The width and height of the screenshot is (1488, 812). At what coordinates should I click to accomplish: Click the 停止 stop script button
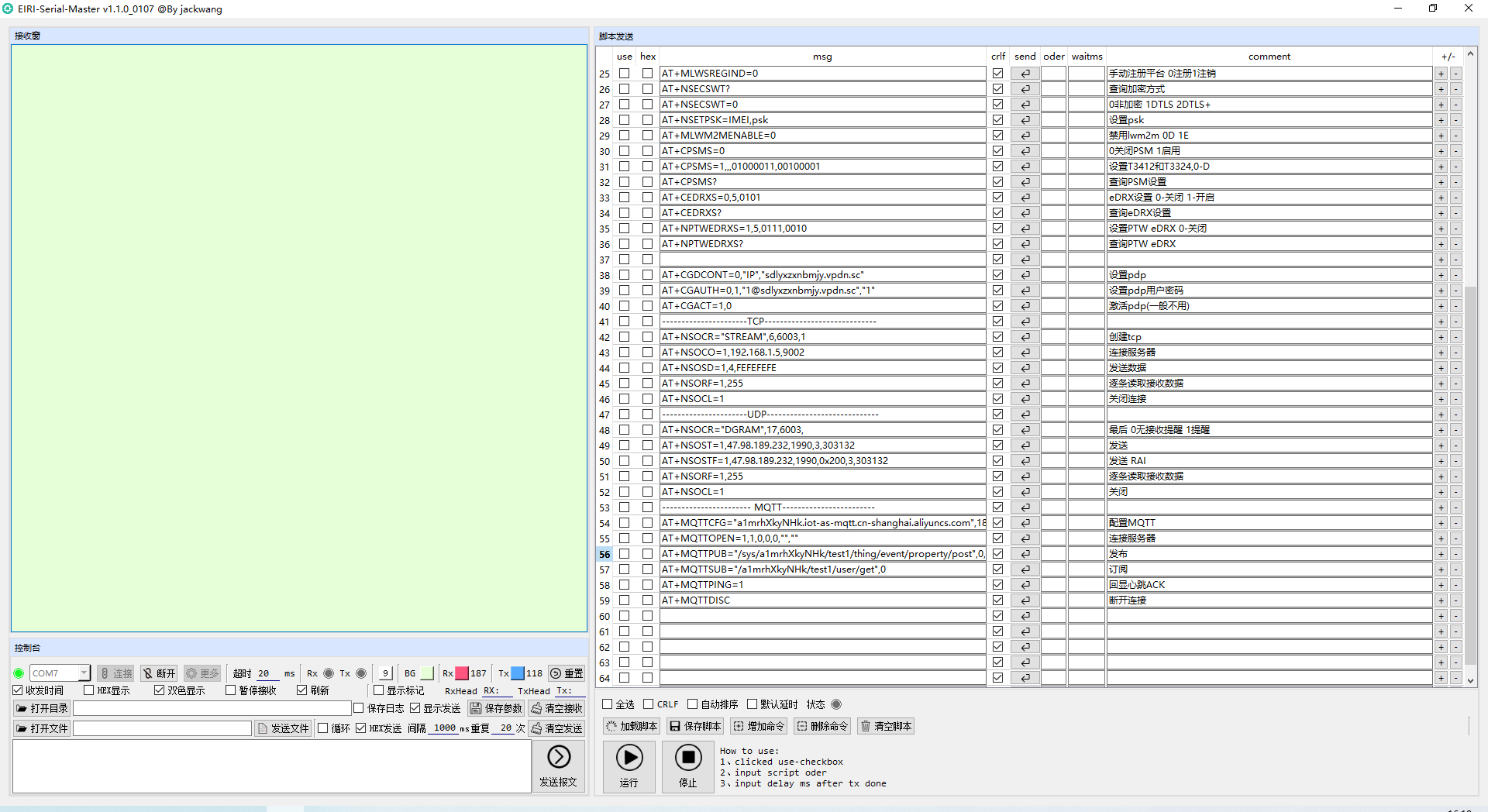coord(687,766)
